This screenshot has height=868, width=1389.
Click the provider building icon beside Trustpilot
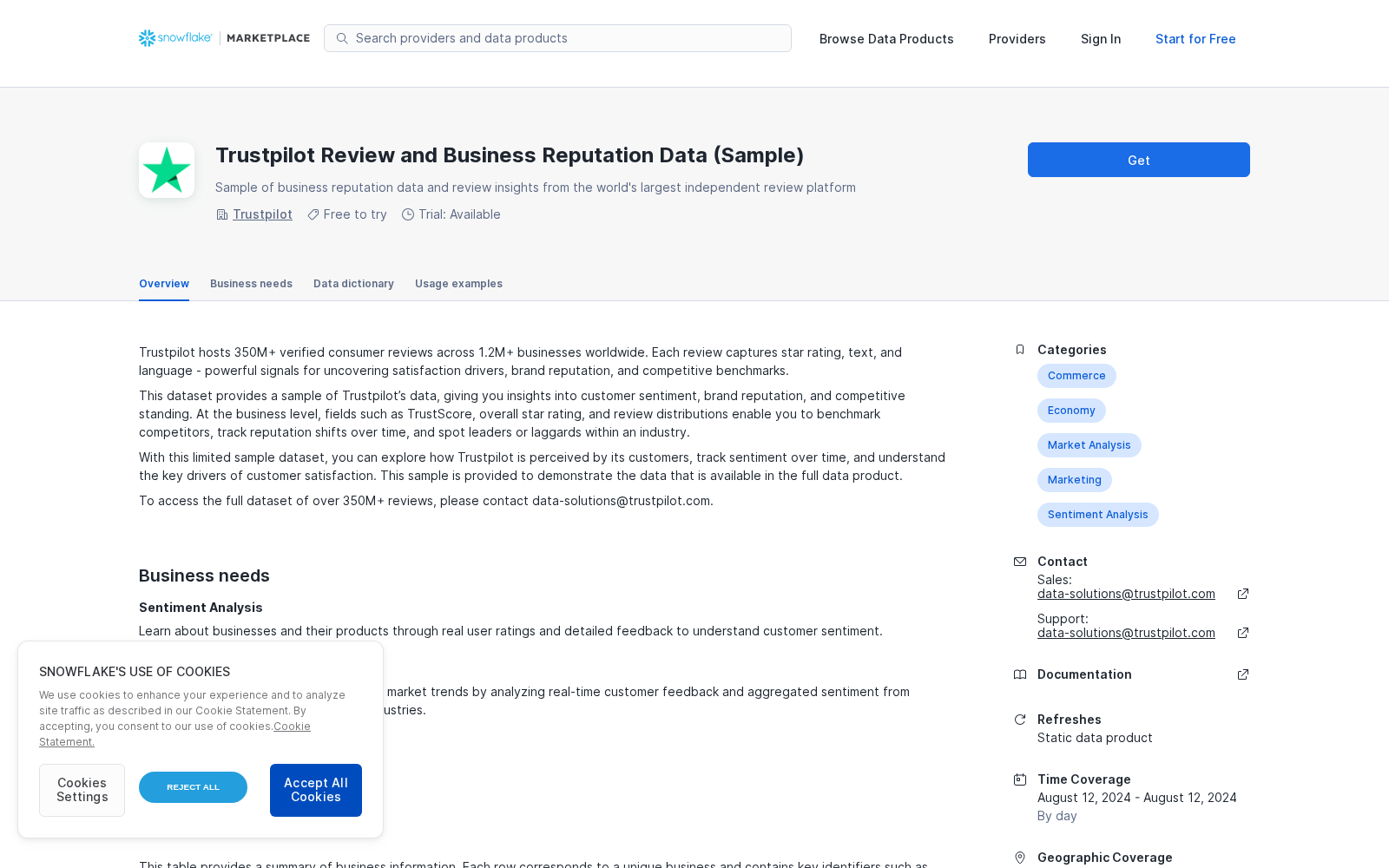tap(222, 214)
